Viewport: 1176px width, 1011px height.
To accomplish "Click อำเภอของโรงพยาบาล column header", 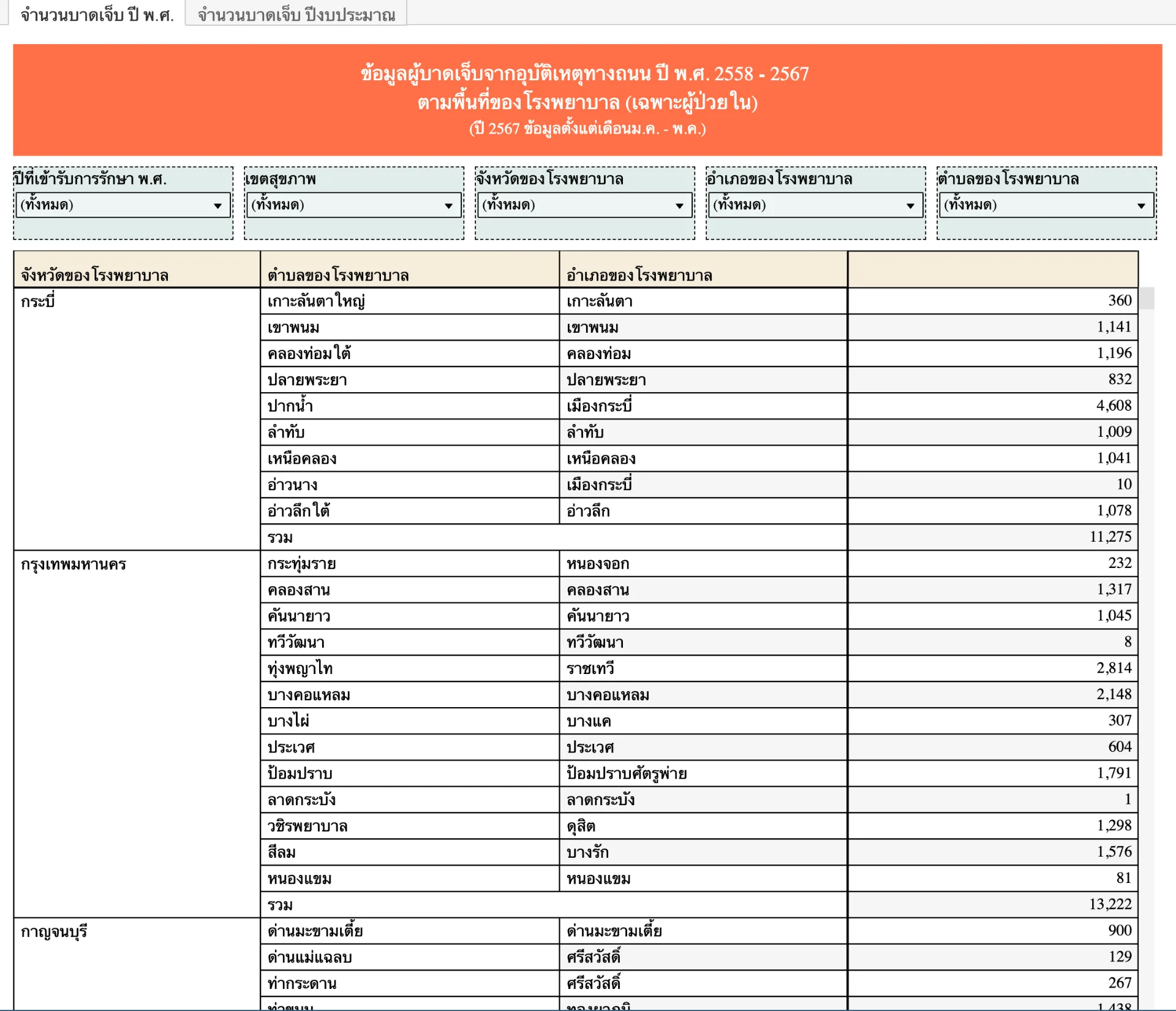I will pos(704,270).
